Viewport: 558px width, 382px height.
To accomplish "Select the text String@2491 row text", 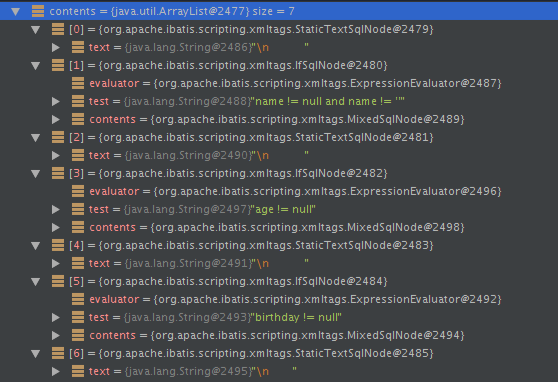I will tap(199, 263).
